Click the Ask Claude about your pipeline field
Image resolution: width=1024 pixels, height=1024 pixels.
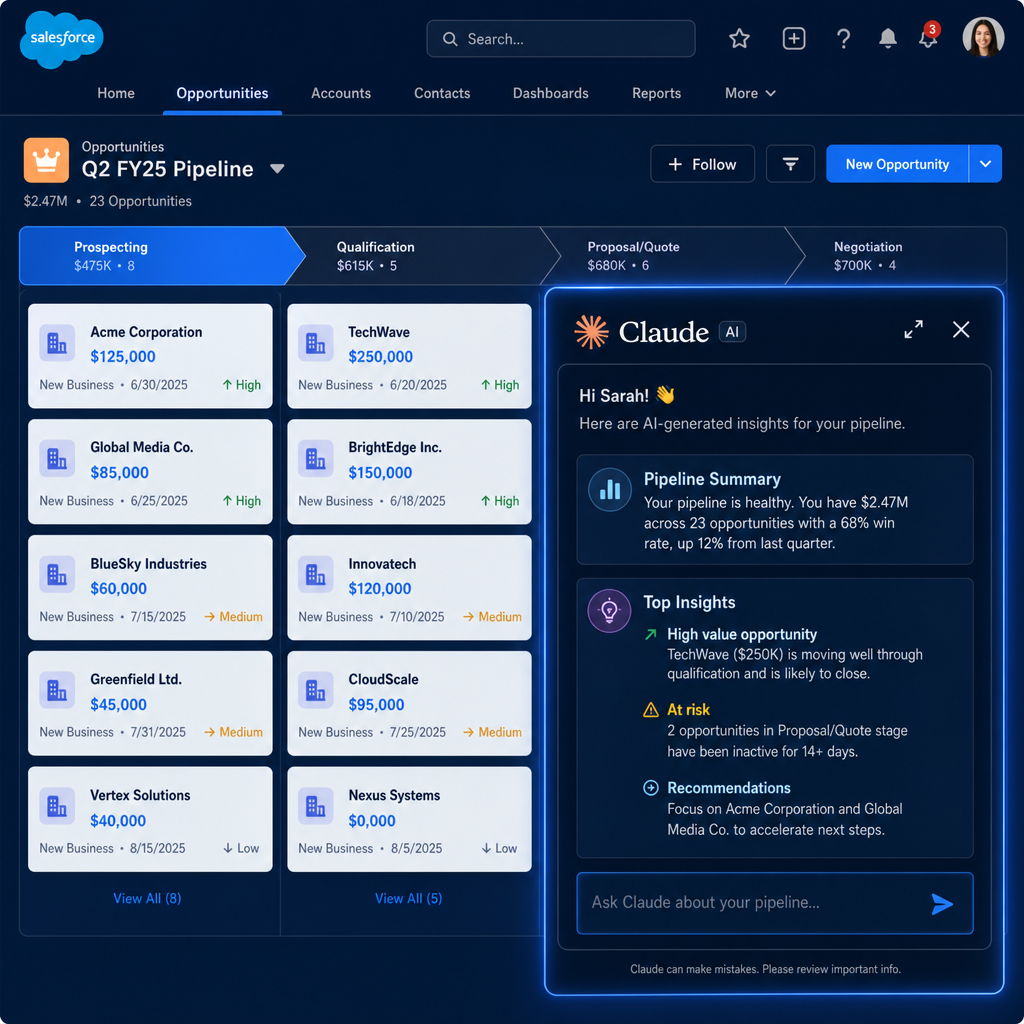coord(775,903)
